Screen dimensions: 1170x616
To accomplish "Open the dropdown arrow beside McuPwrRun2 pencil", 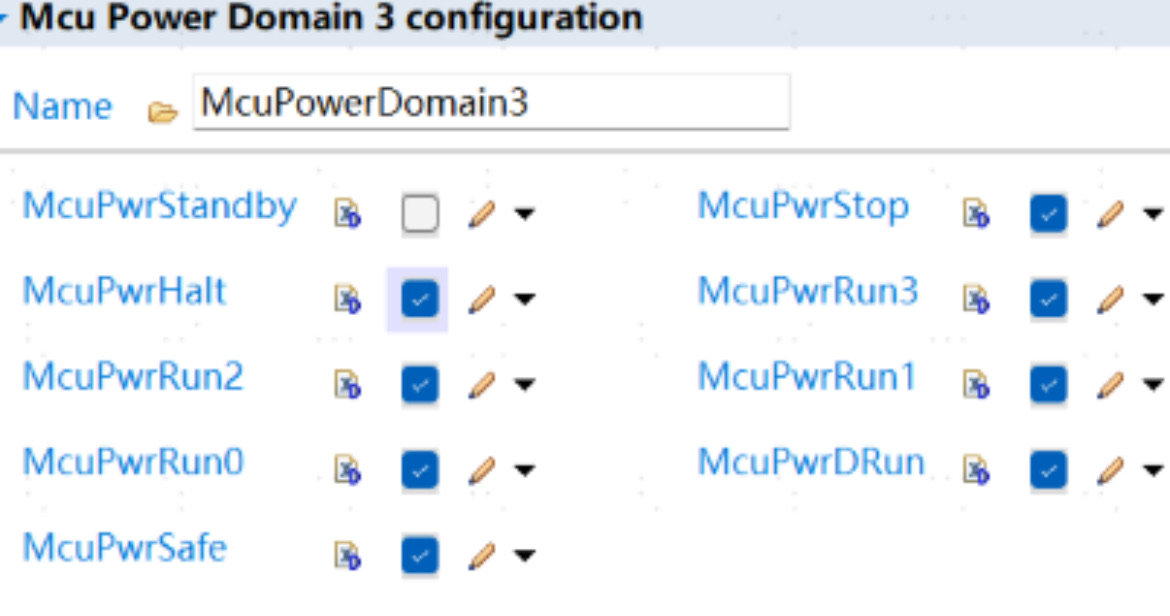I will point(525,386).
